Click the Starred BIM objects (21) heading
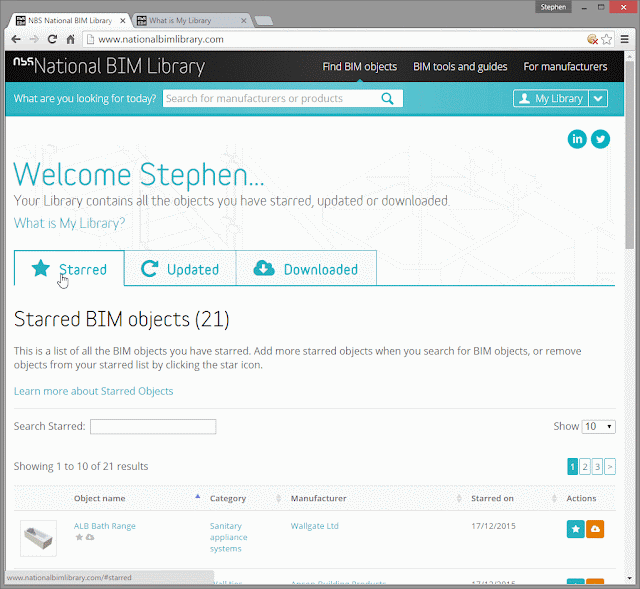The width and height of the screenshot is (640, 589). coord(122,319)
